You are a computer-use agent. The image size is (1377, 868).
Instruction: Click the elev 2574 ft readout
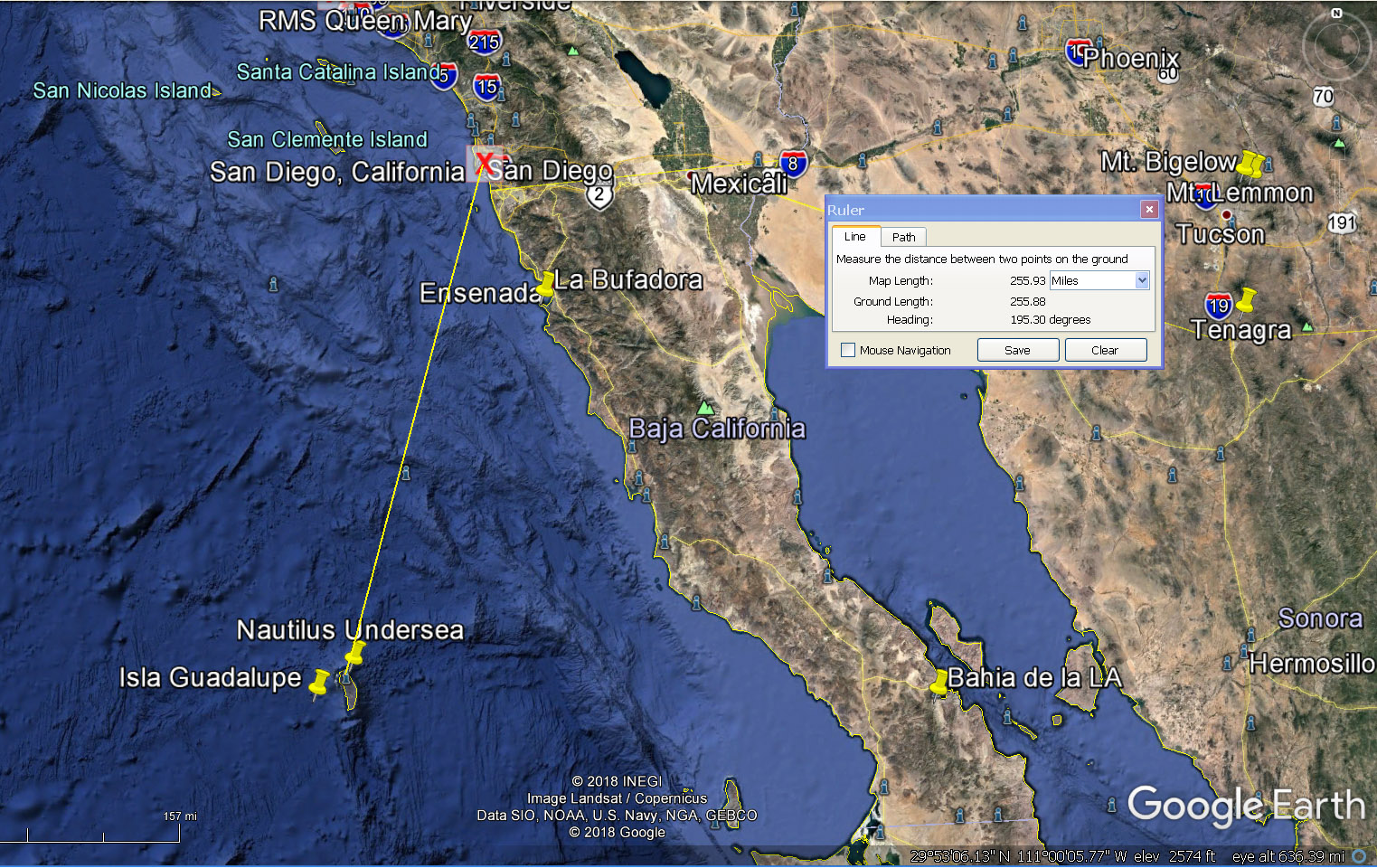point(1174,856)
